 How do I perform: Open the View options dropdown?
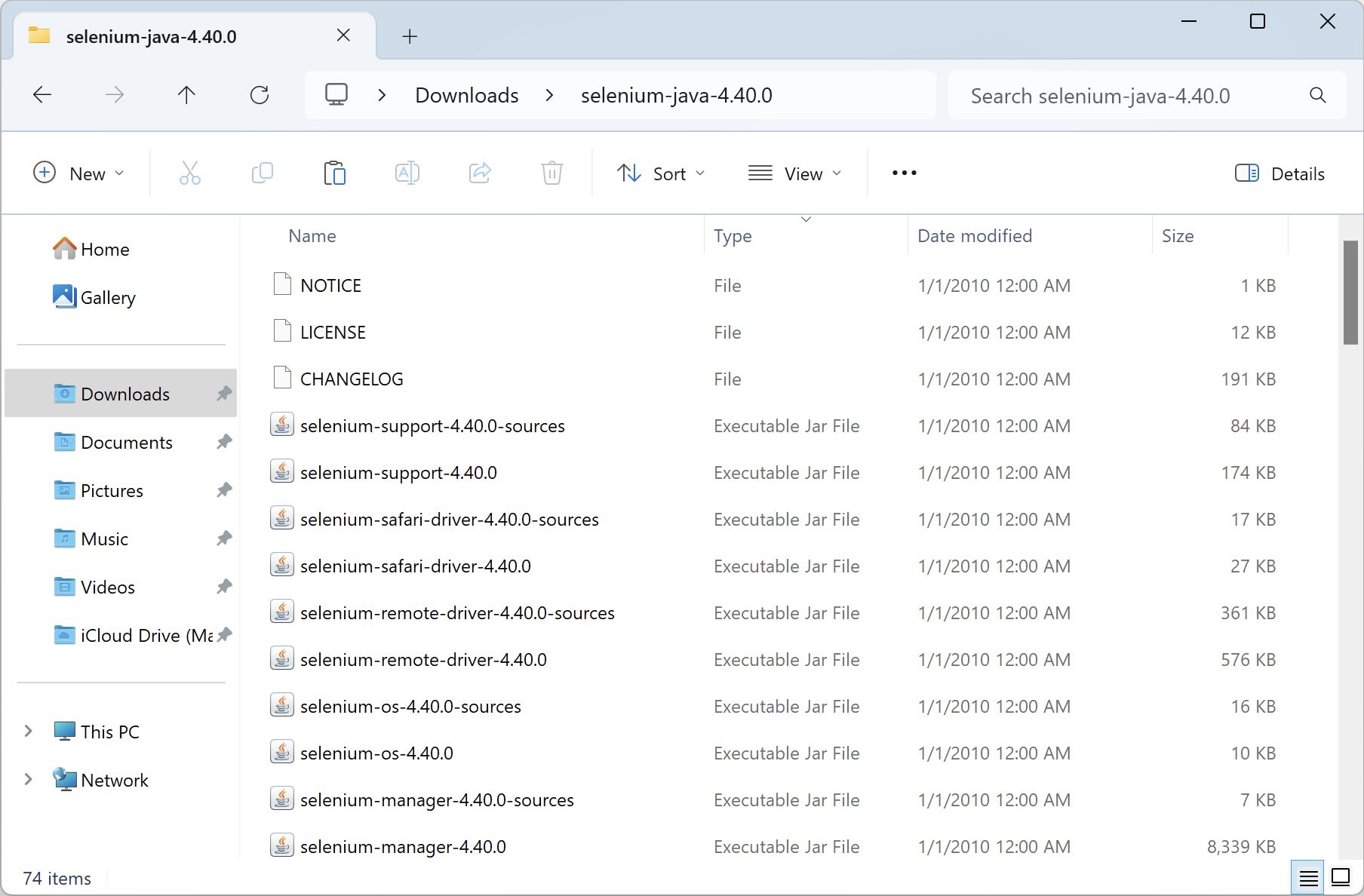click(x=795, y=173)
